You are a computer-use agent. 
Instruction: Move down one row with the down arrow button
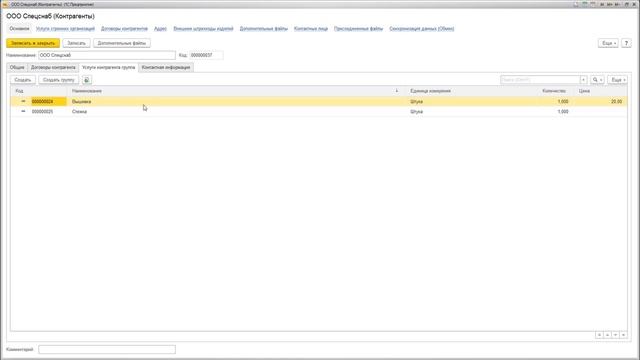pyautogui.click(x=615, y=335)
